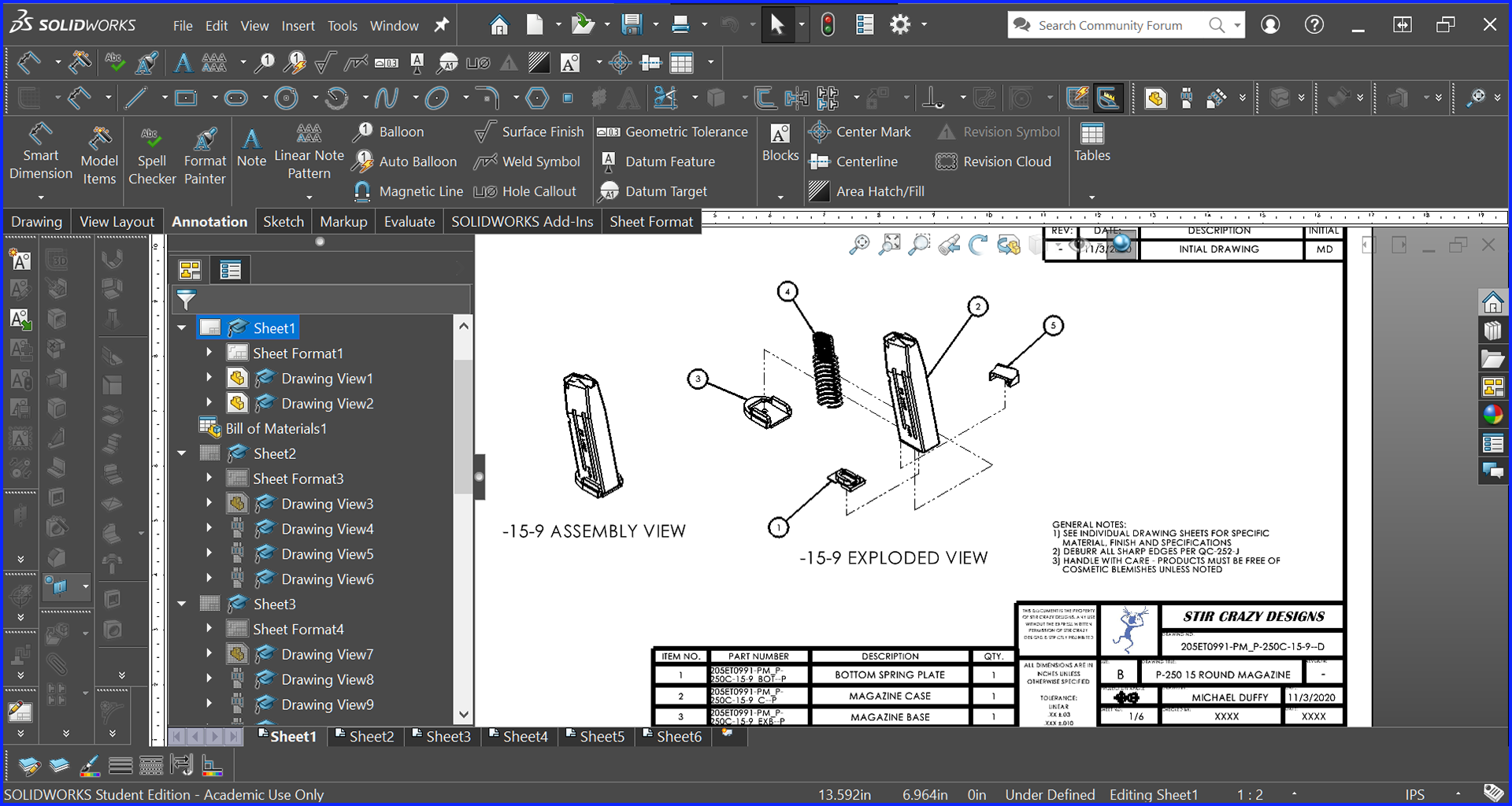The image size is (1512, 806).
Task: Open the Tools menu
Action: pos(343,25)
